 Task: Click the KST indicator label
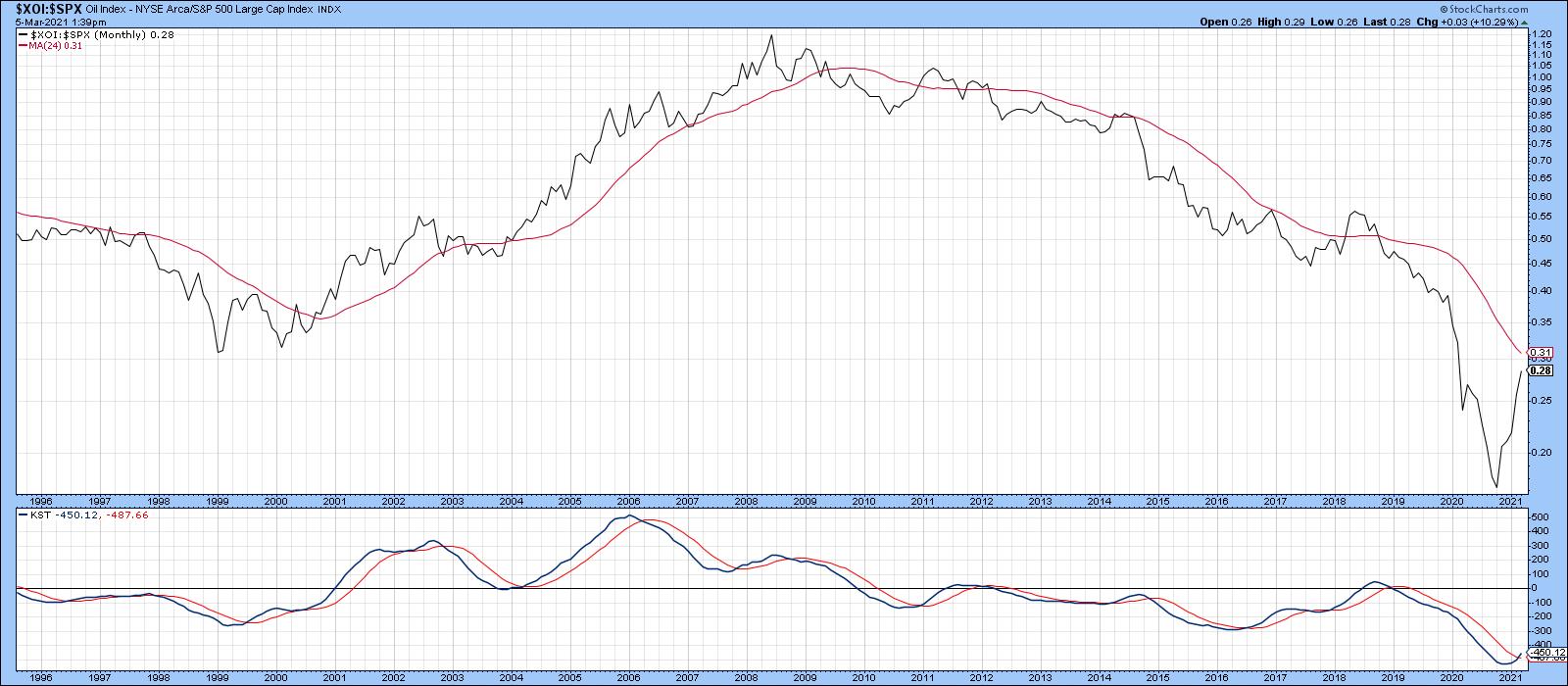click(28, 513)
